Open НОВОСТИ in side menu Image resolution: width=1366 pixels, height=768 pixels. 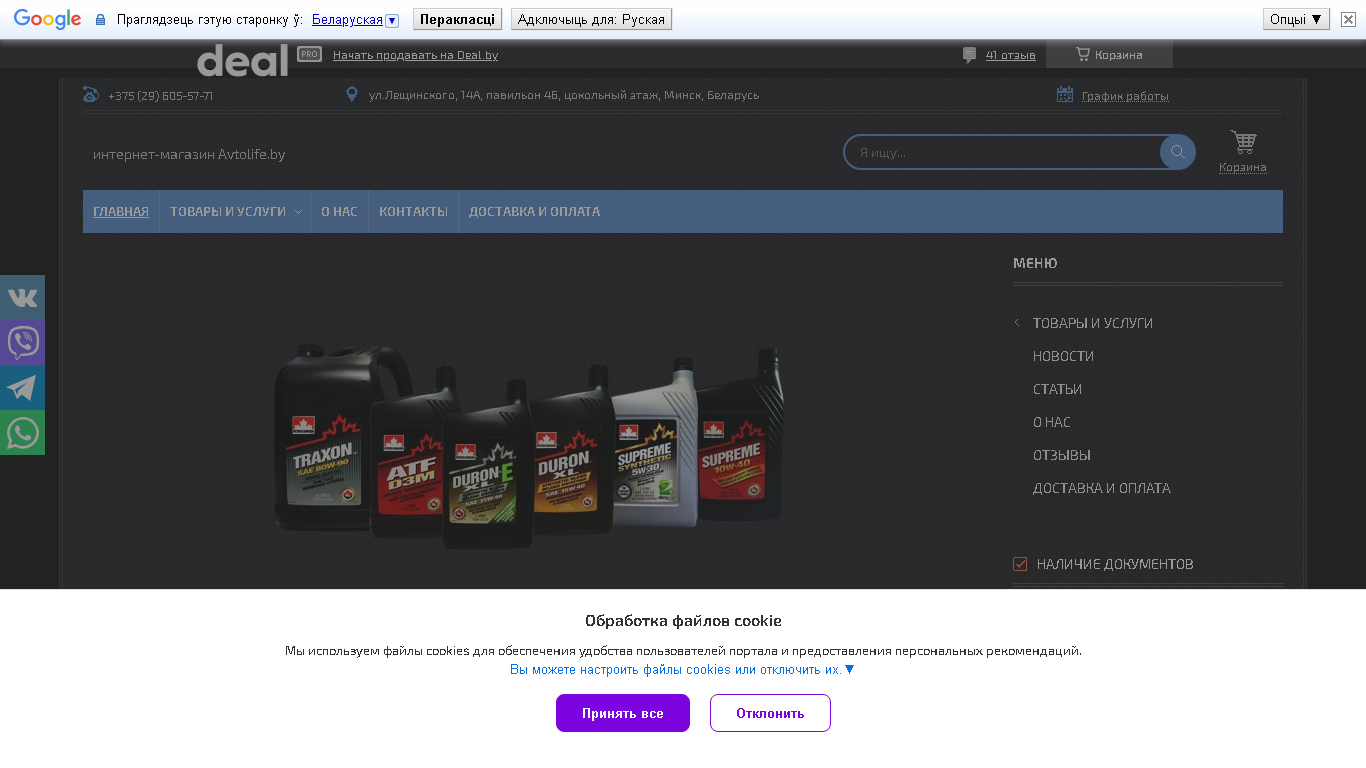[x=1063, y=356]
